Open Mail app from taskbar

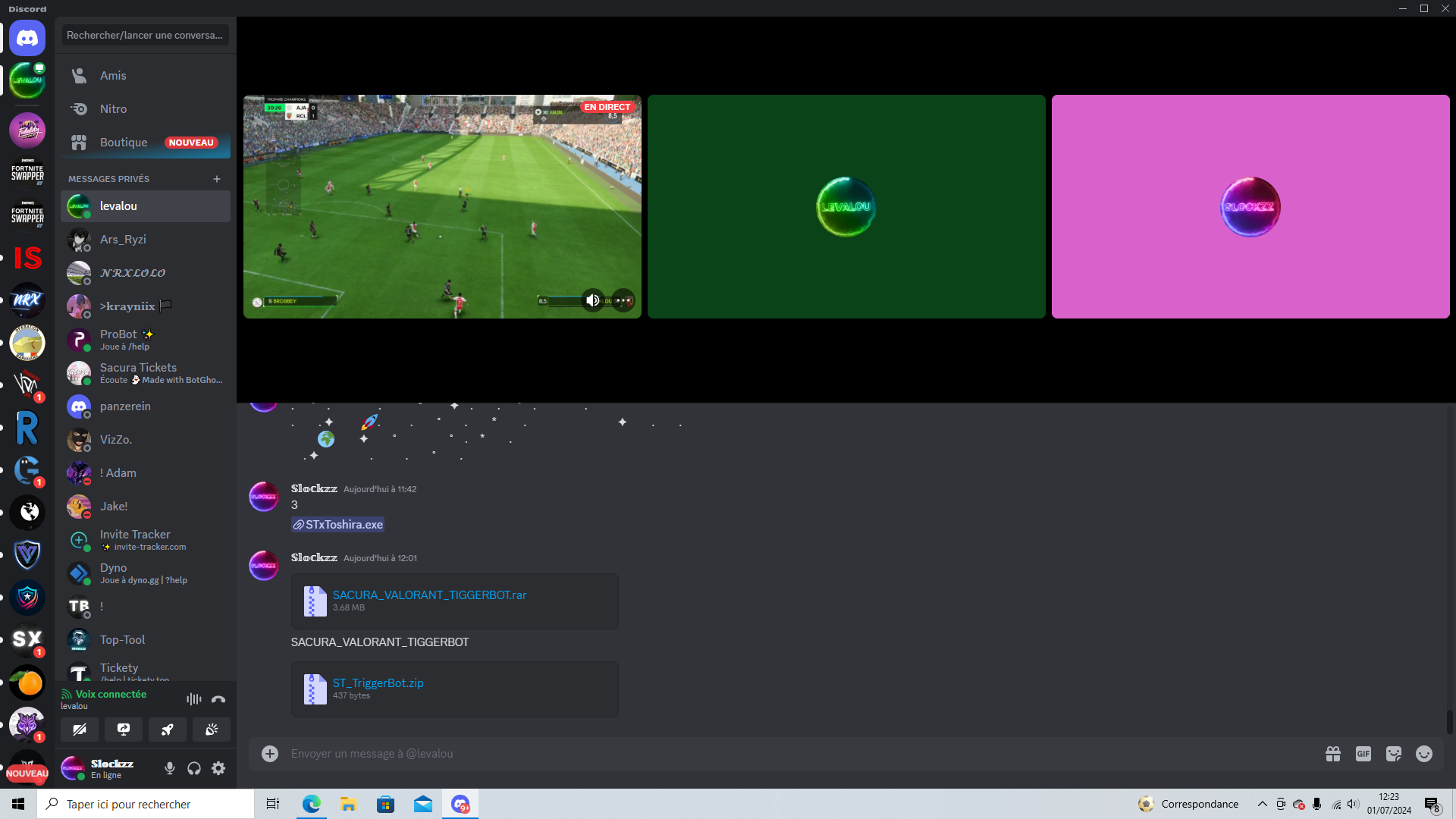[x=422, y=804]
